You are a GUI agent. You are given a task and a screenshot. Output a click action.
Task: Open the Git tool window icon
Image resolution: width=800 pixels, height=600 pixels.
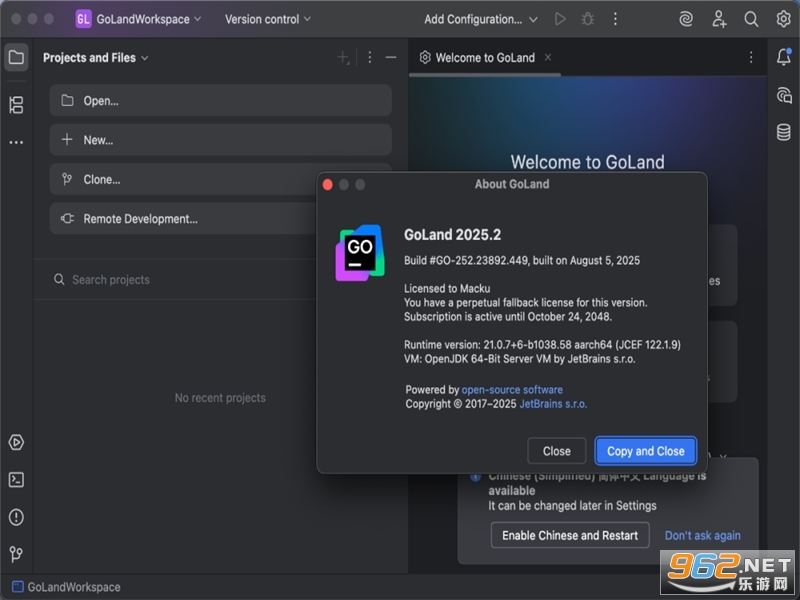click(x=16, y=554)
